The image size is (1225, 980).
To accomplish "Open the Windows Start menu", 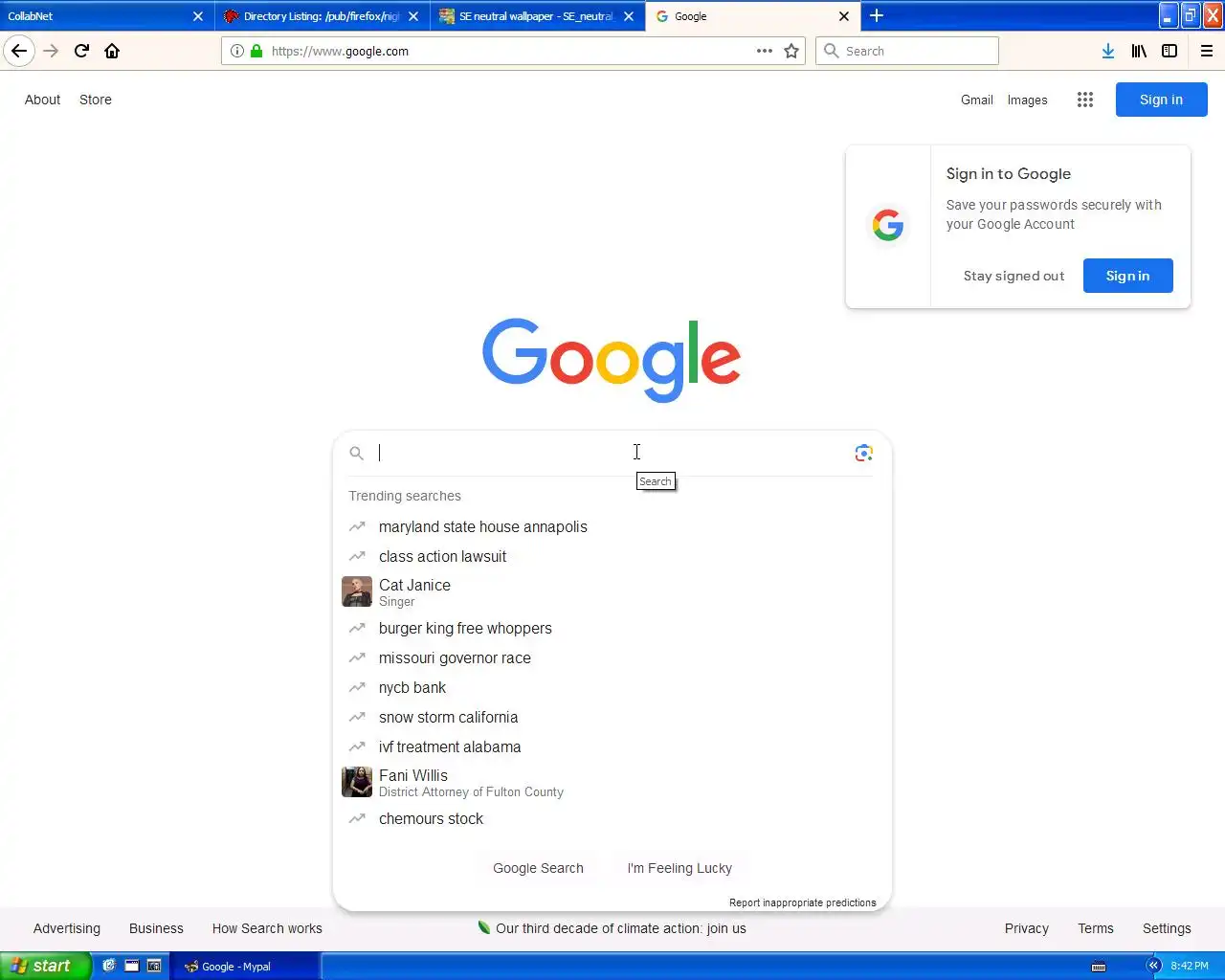I will point(45,966).
